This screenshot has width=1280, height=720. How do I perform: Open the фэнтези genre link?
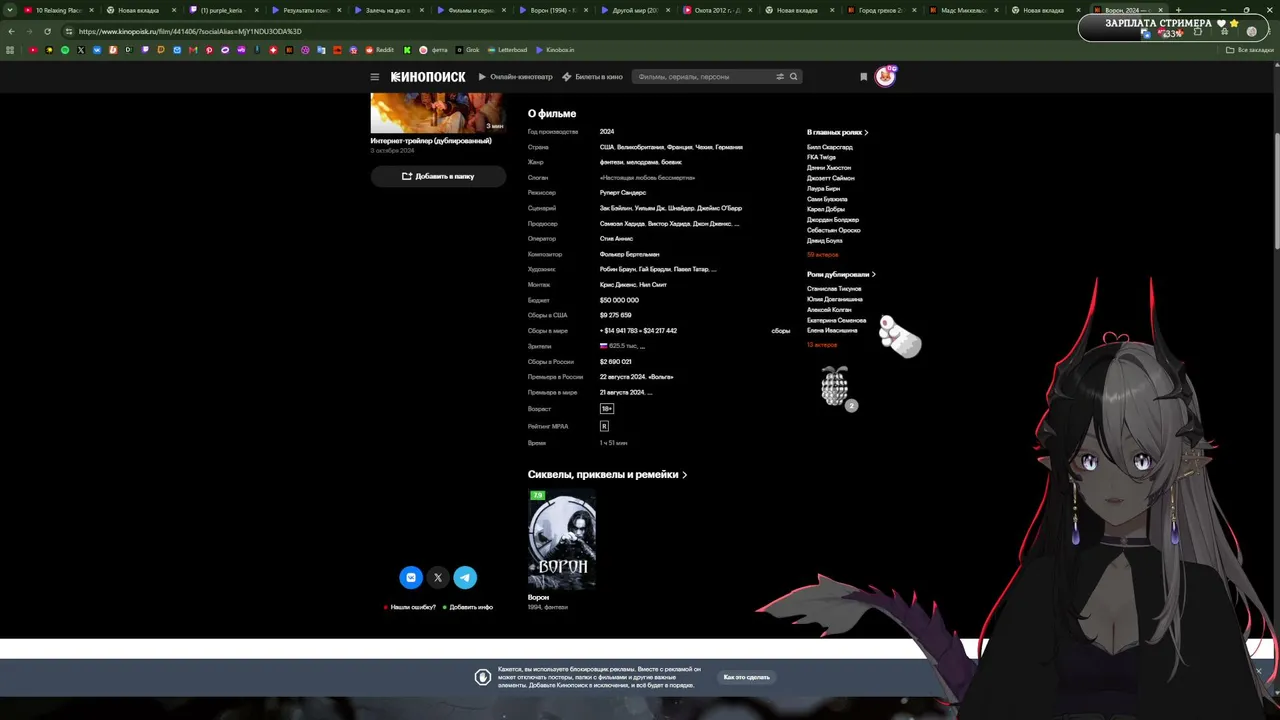pyautogui.click(x=611, y=162)
